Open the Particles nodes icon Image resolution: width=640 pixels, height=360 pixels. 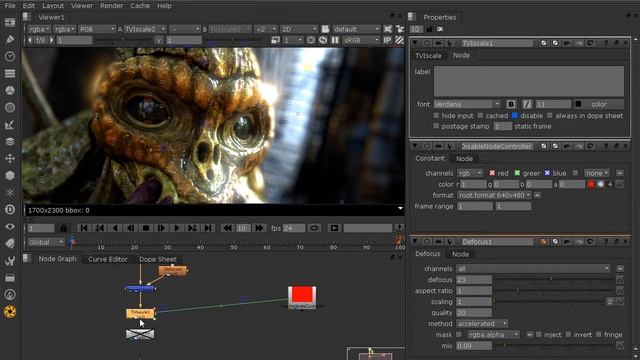(10, 192)
